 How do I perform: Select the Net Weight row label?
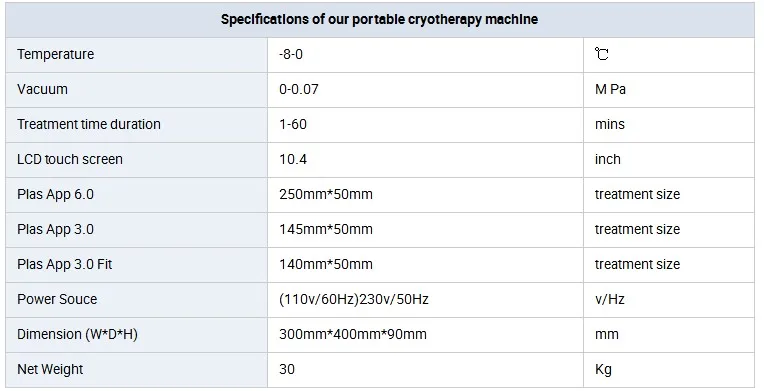50,370
